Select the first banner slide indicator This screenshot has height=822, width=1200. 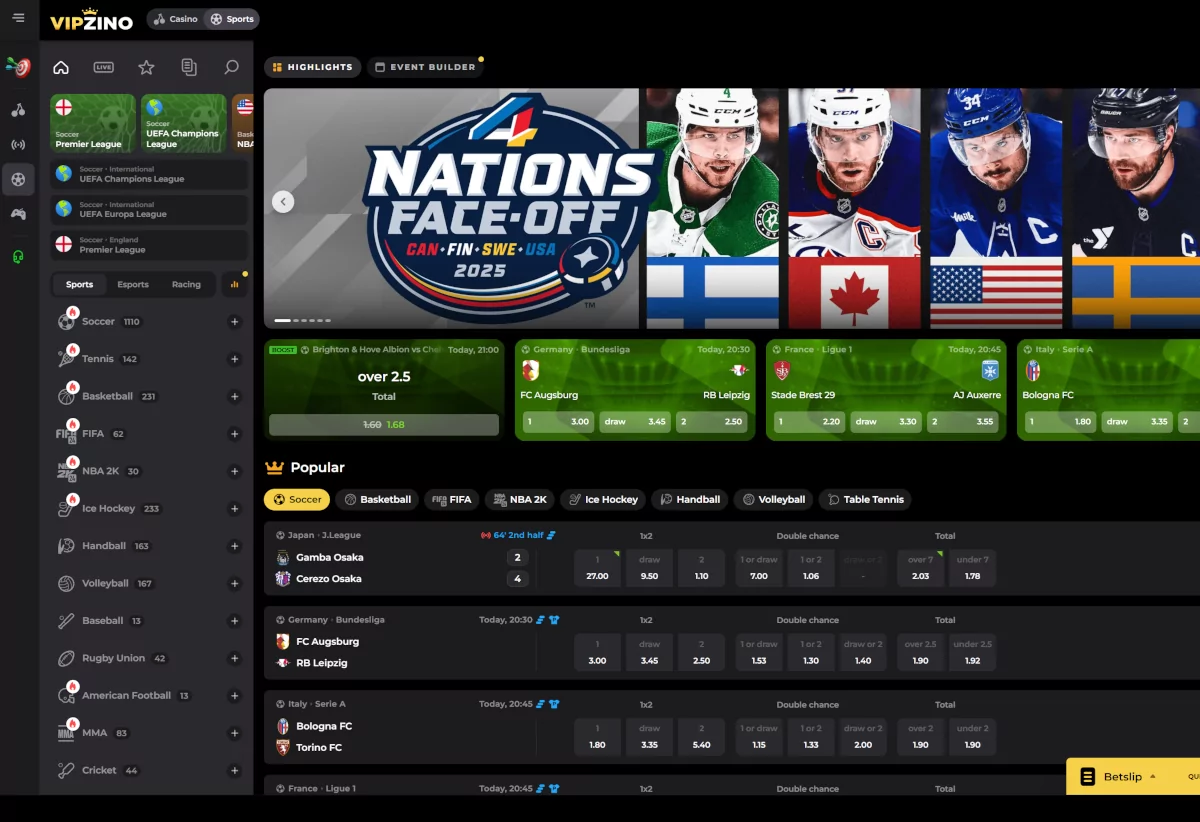click(282, 320)
